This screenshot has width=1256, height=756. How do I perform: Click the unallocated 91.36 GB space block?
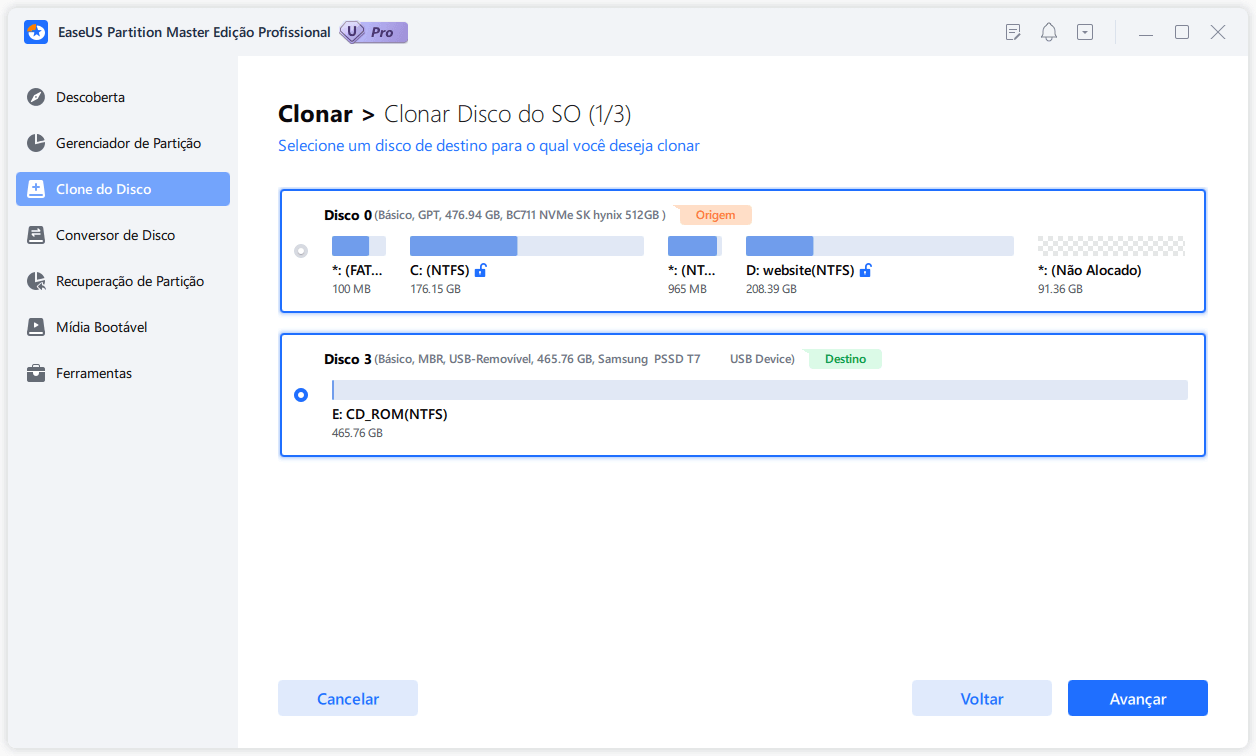click(1111, 246)
